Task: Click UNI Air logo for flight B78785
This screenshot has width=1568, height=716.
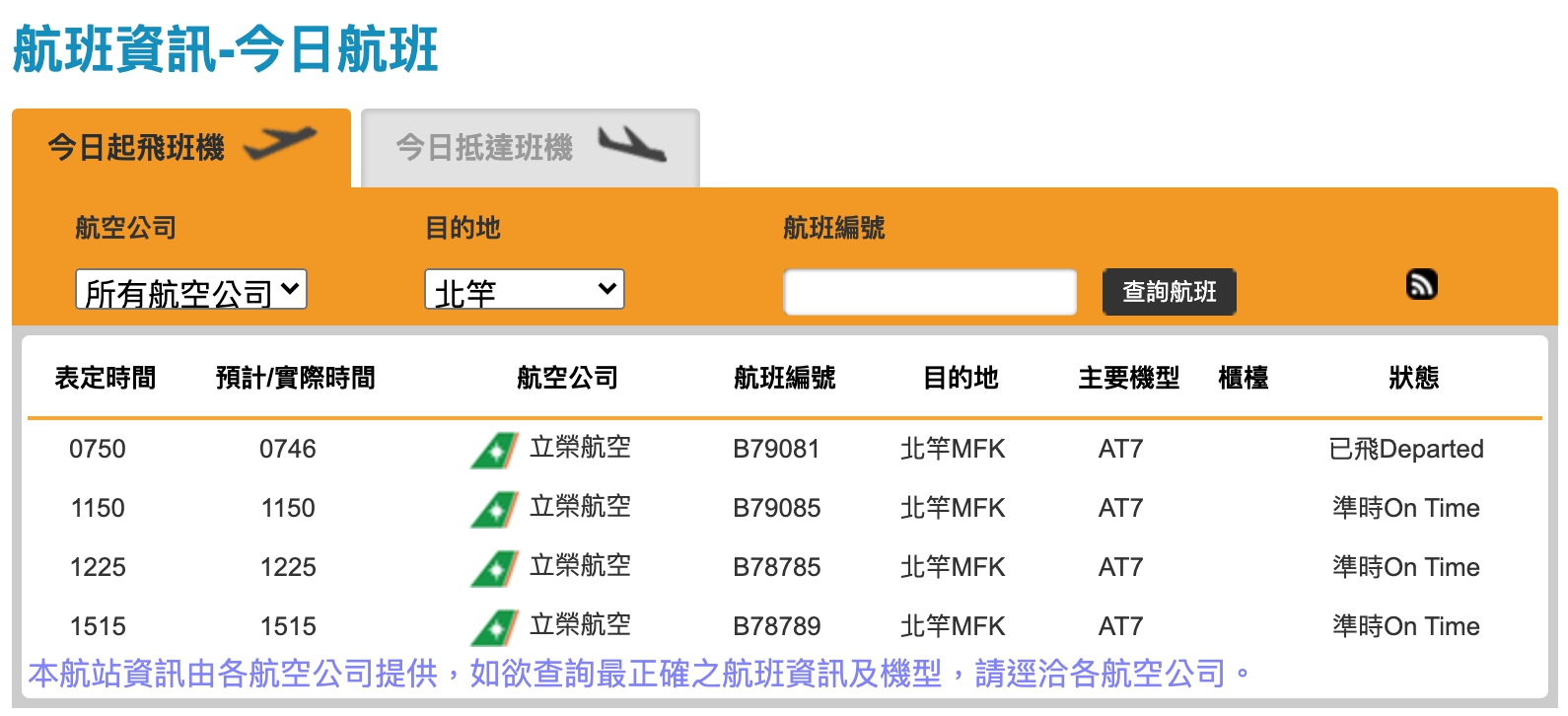Action: [x=494, y=568]
